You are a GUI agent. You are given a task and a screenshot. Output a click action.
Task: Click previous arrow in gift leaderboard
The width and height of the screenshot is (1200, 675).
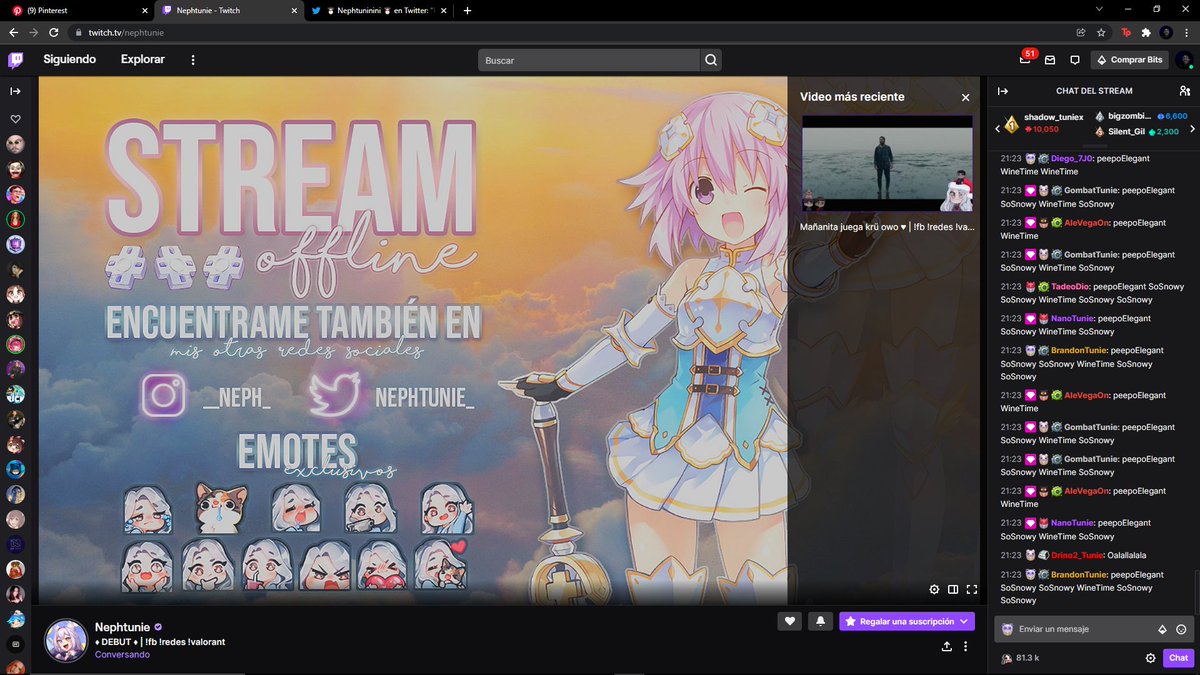pyautogui.click(x=997, y=128)
